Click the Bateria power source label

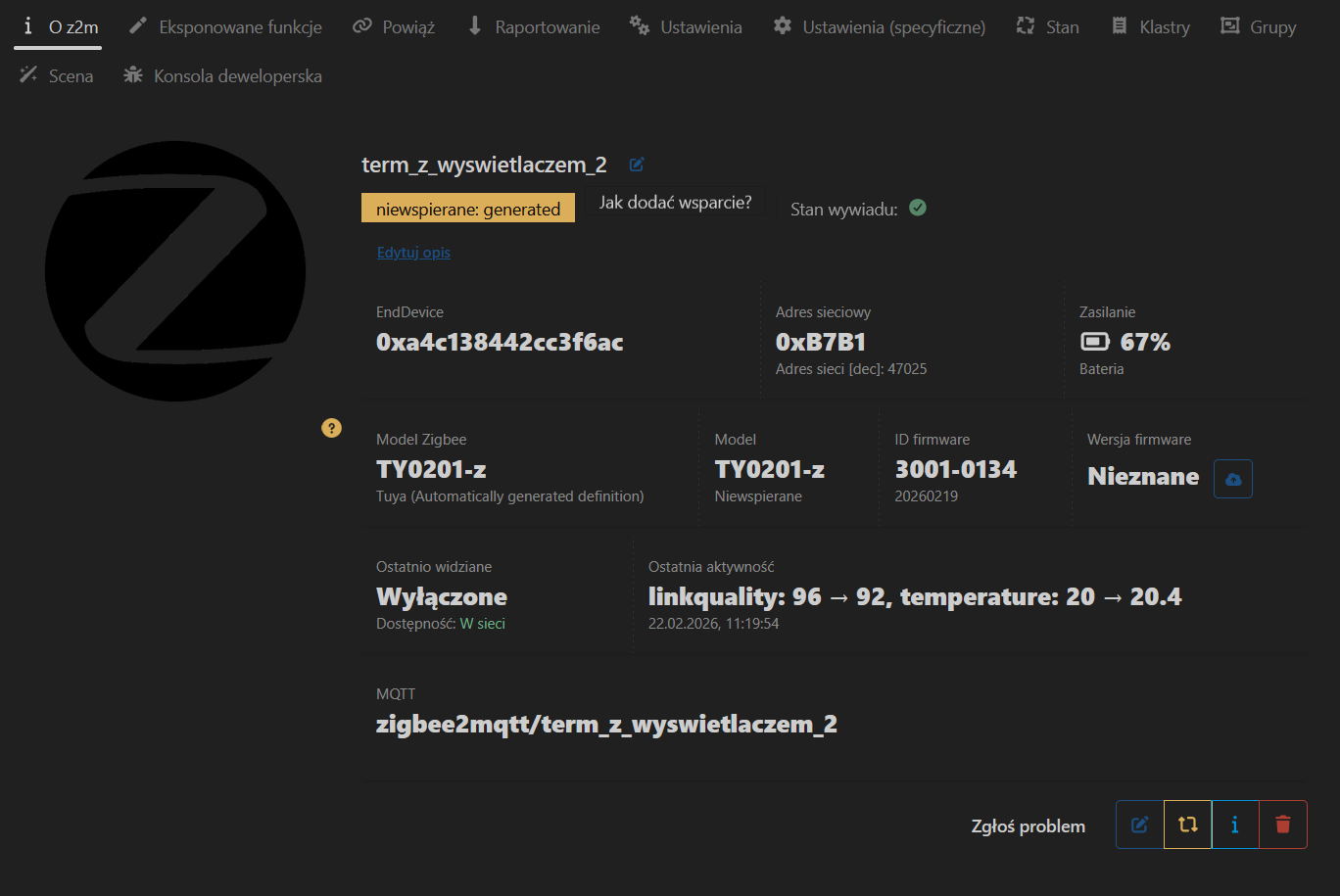(x=1102, y=369)
